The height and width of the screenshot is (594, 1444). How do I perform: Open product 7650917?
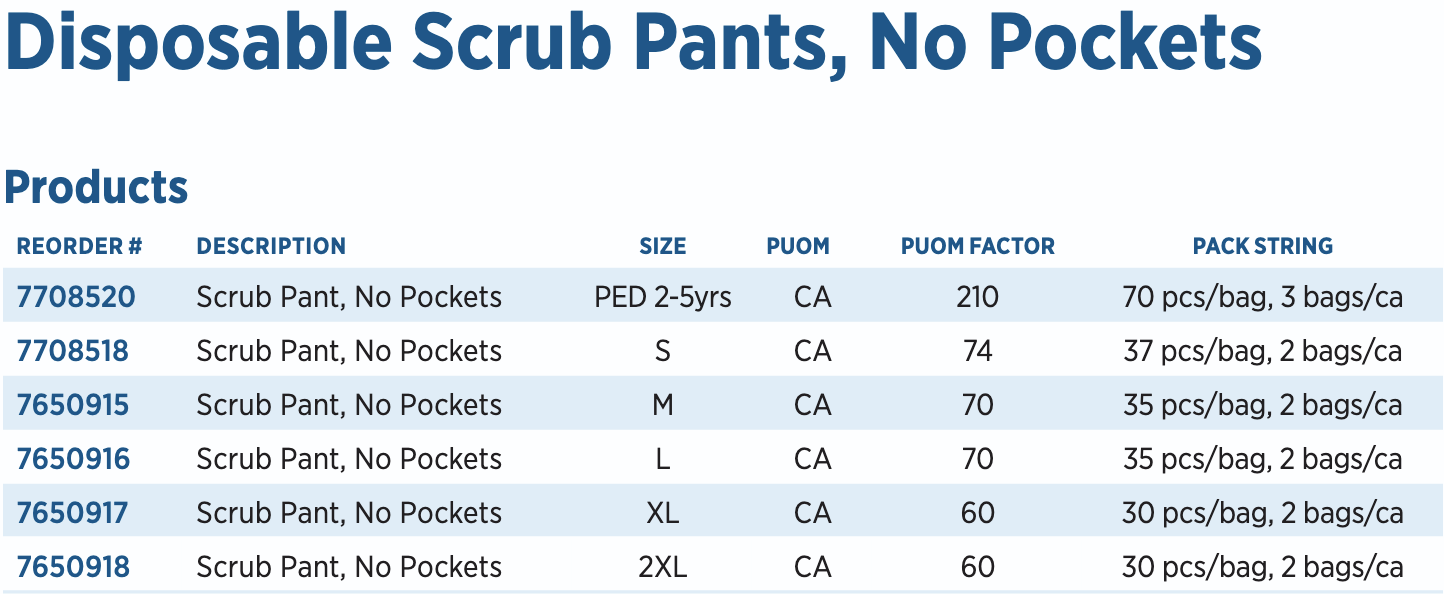click(x=73, y=513)
